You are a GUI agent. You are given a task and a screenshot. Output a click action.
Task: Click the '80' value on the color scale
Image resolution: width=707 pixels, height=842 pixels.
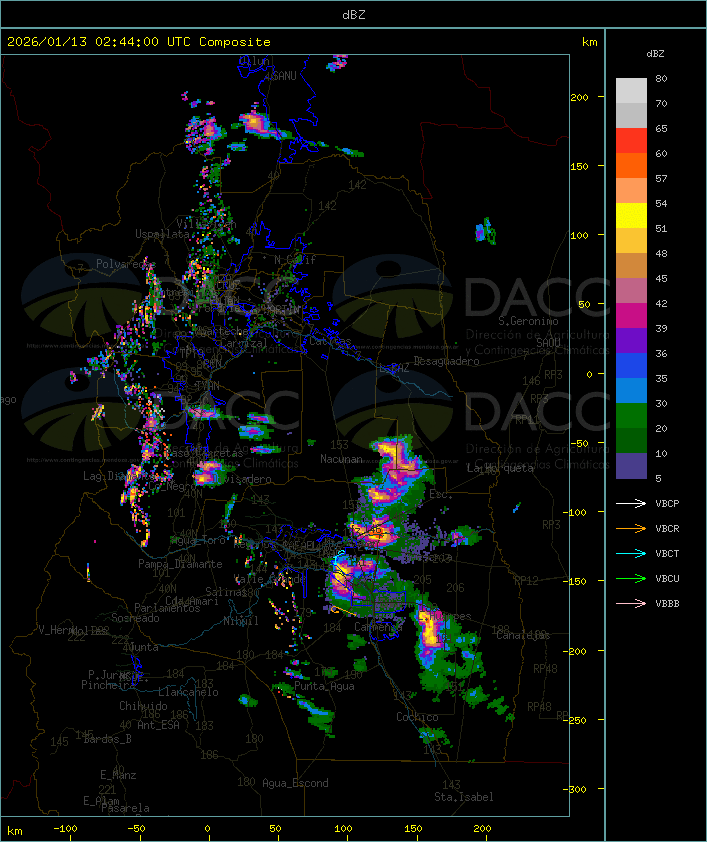pos(661,78)
